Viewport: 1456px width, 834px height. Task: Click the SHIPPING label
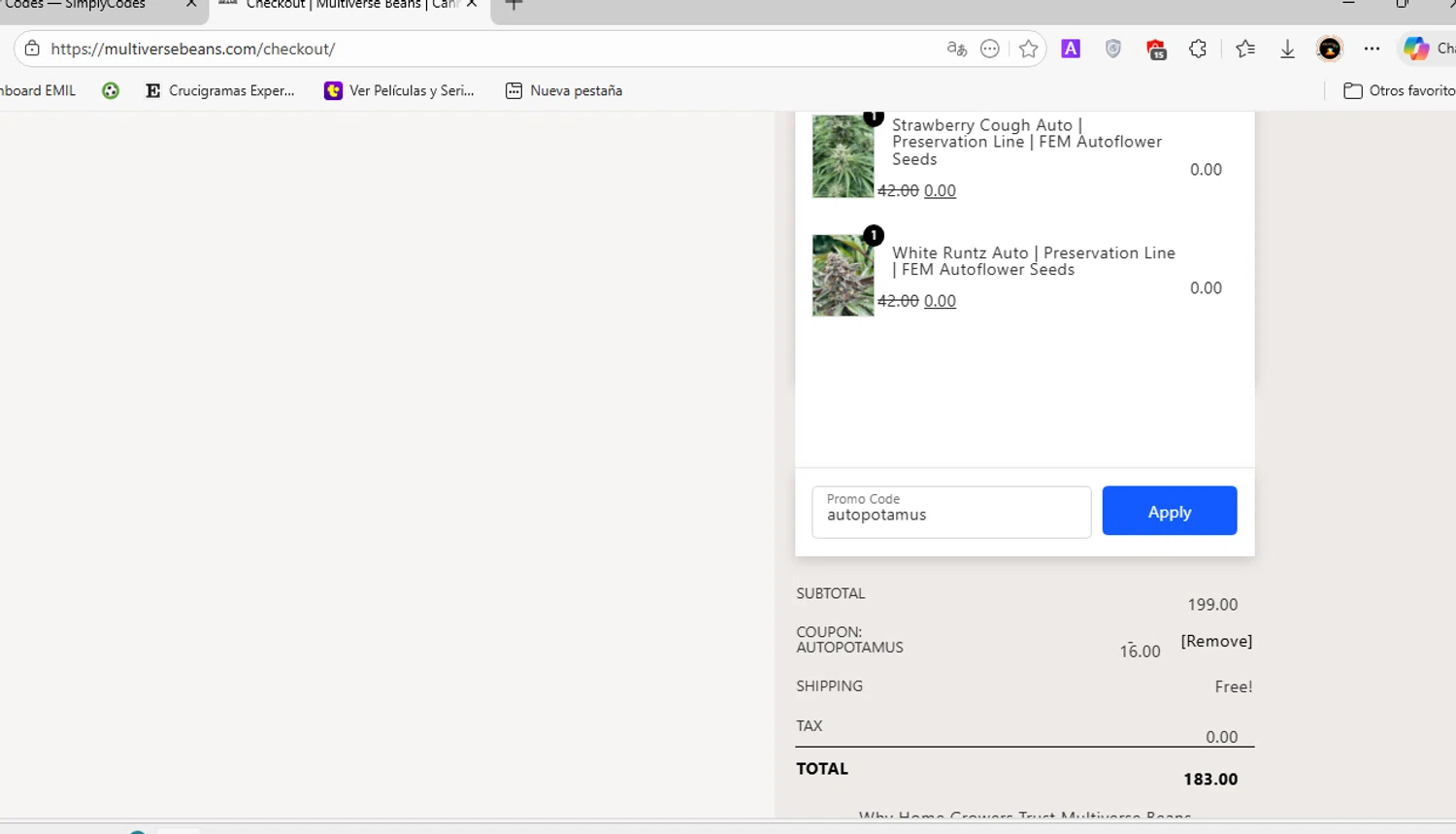click(x=829, y=685)
